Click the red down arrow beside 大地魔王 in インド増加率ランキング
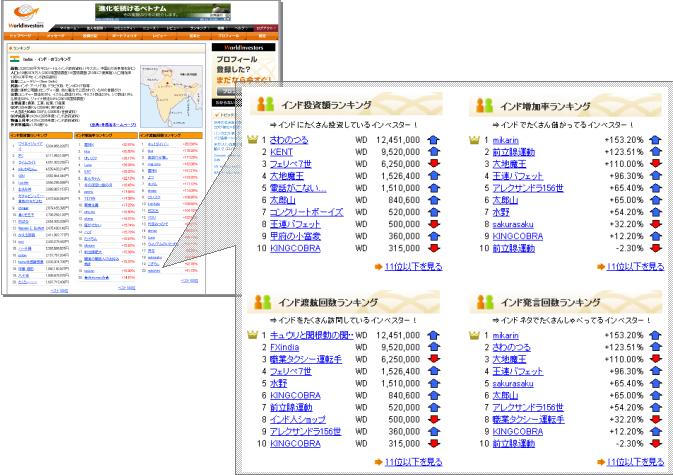This screenshot has width=673, height=475. click(655, 163)
